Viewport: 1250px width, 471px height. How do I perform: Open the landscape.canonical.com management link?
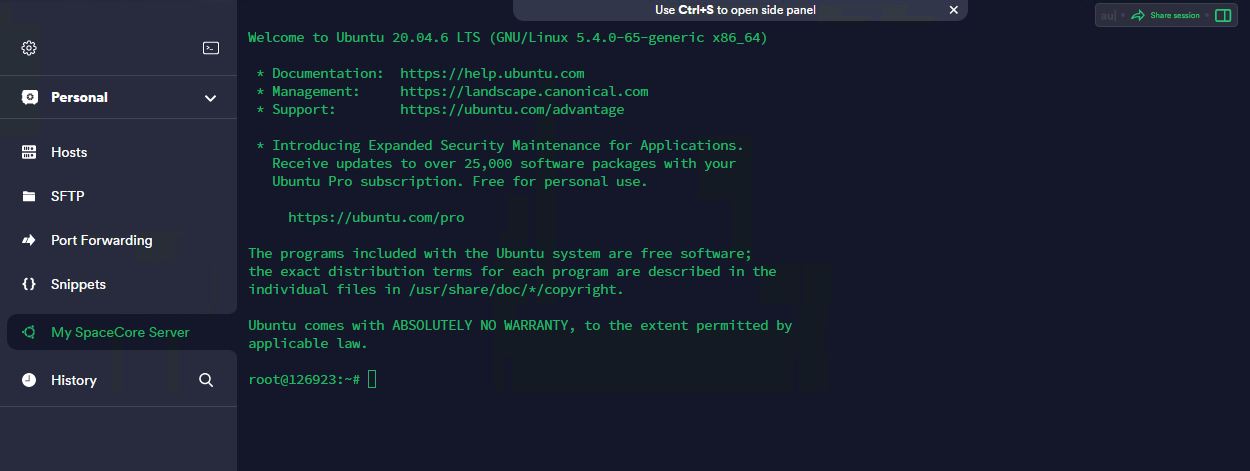pyautogui.click(x=524, y=92)
